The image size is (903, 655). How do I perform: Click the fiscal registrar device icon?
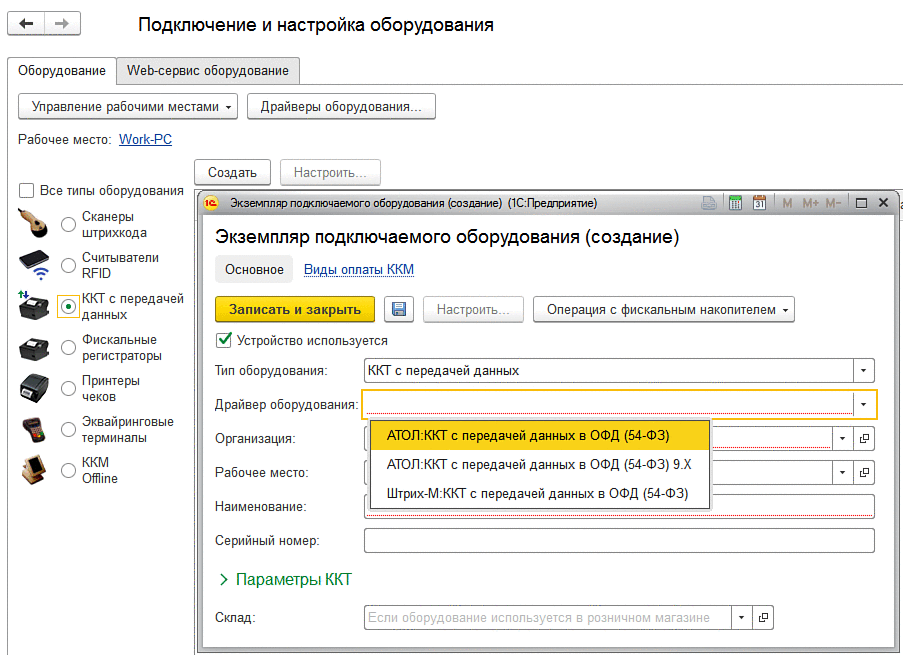(x=34, y=349)
